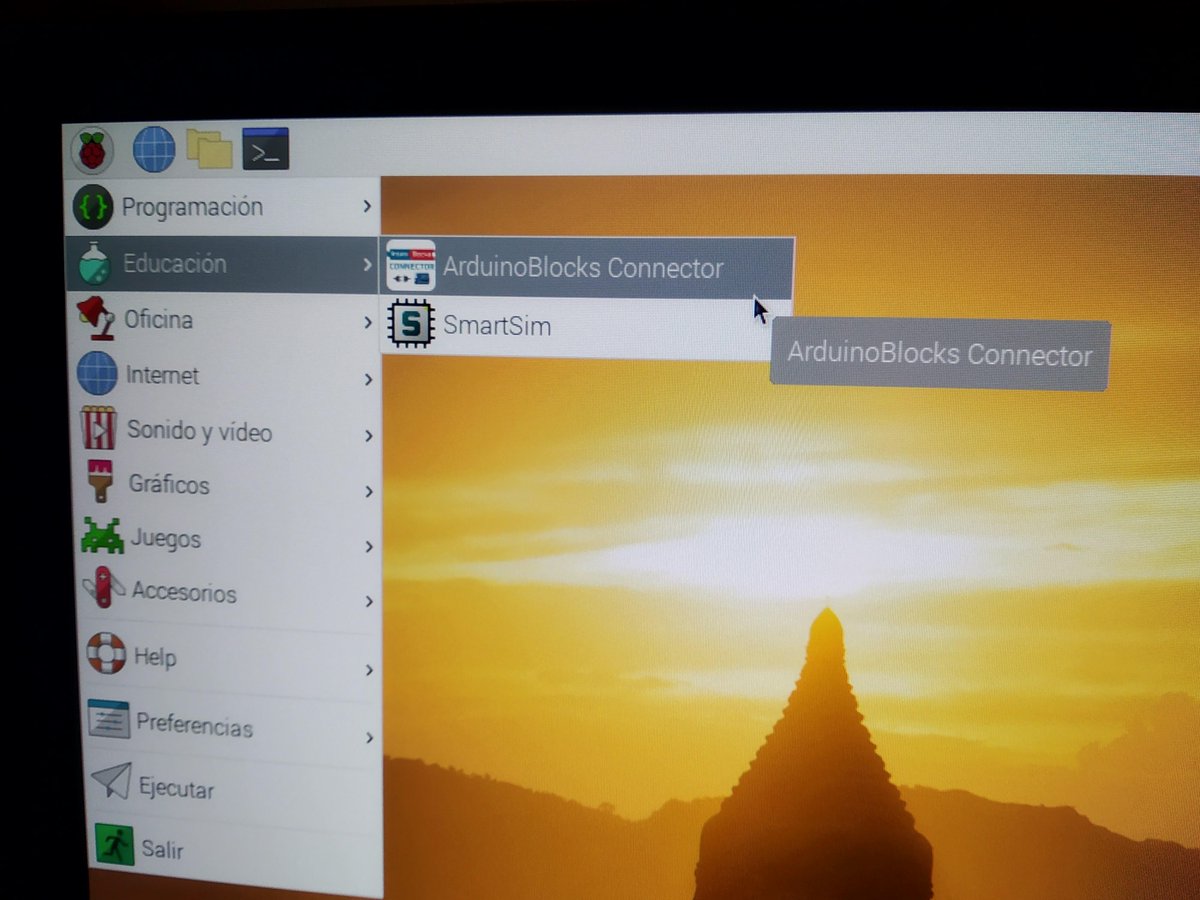Open the Oficina menu category
Viewport: 1200px width, 900px height.
tap(223, 321)
